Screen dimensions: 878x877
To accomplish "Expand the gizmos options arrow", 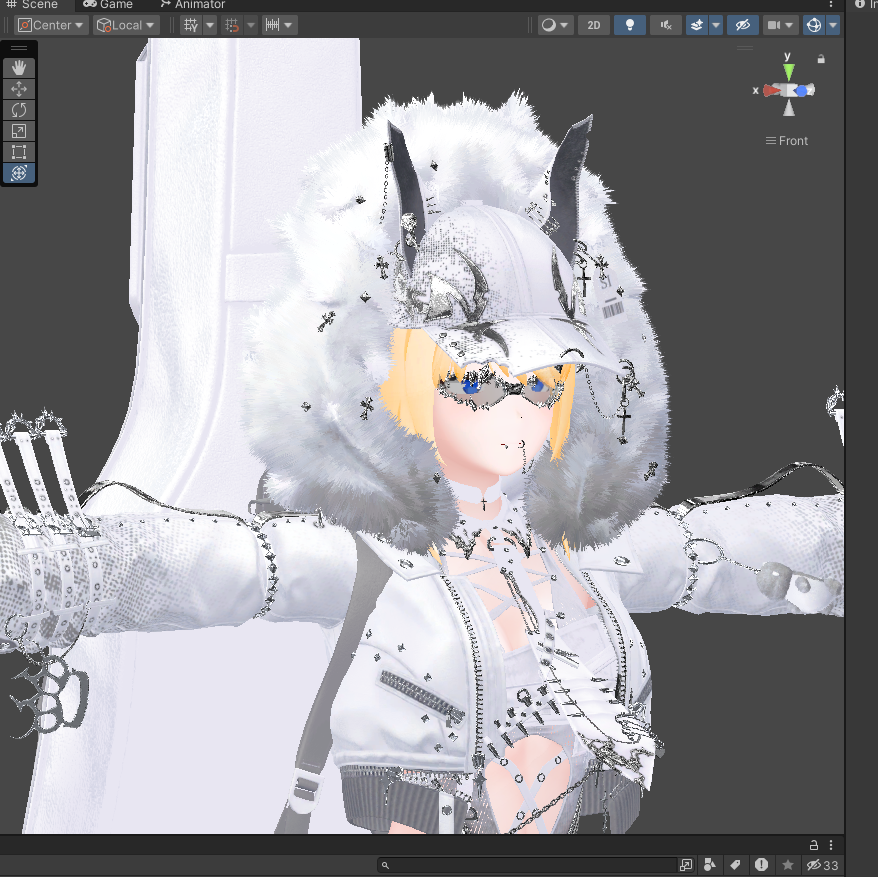I will coord(833,25).
